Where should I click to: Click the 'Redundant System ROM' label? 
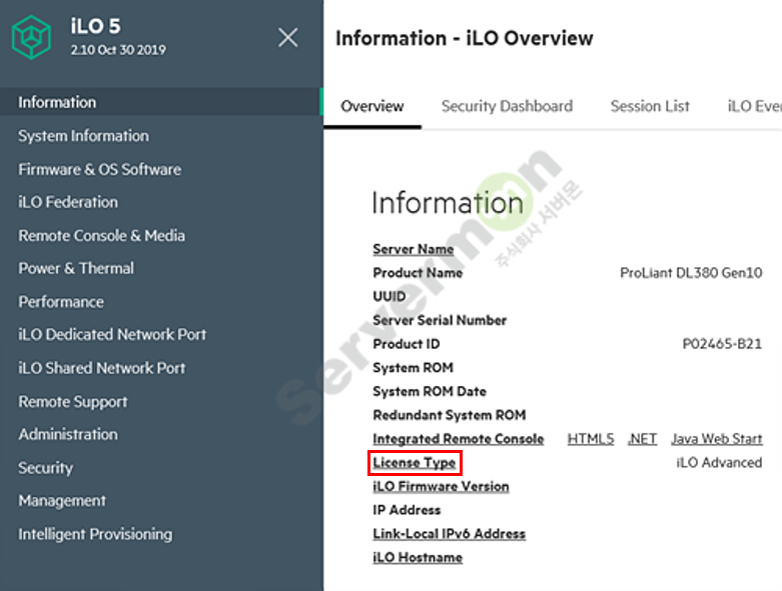coord(449,415)
